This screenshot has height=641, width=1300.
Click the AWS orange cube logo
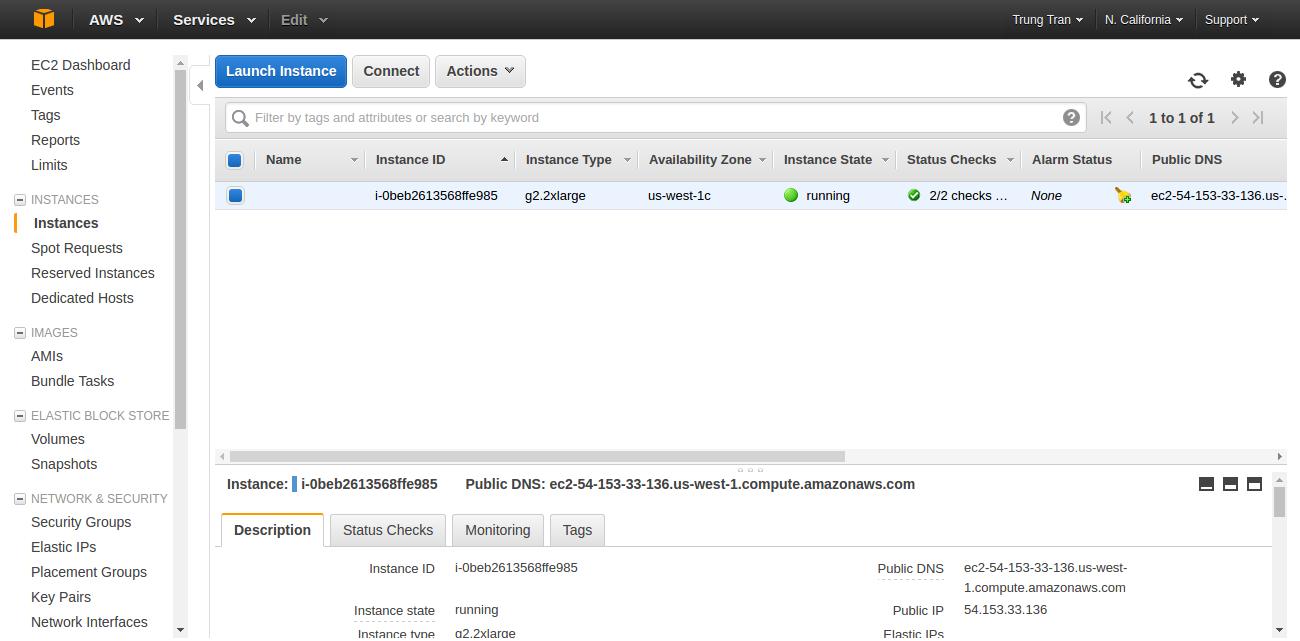click(43, 19)
